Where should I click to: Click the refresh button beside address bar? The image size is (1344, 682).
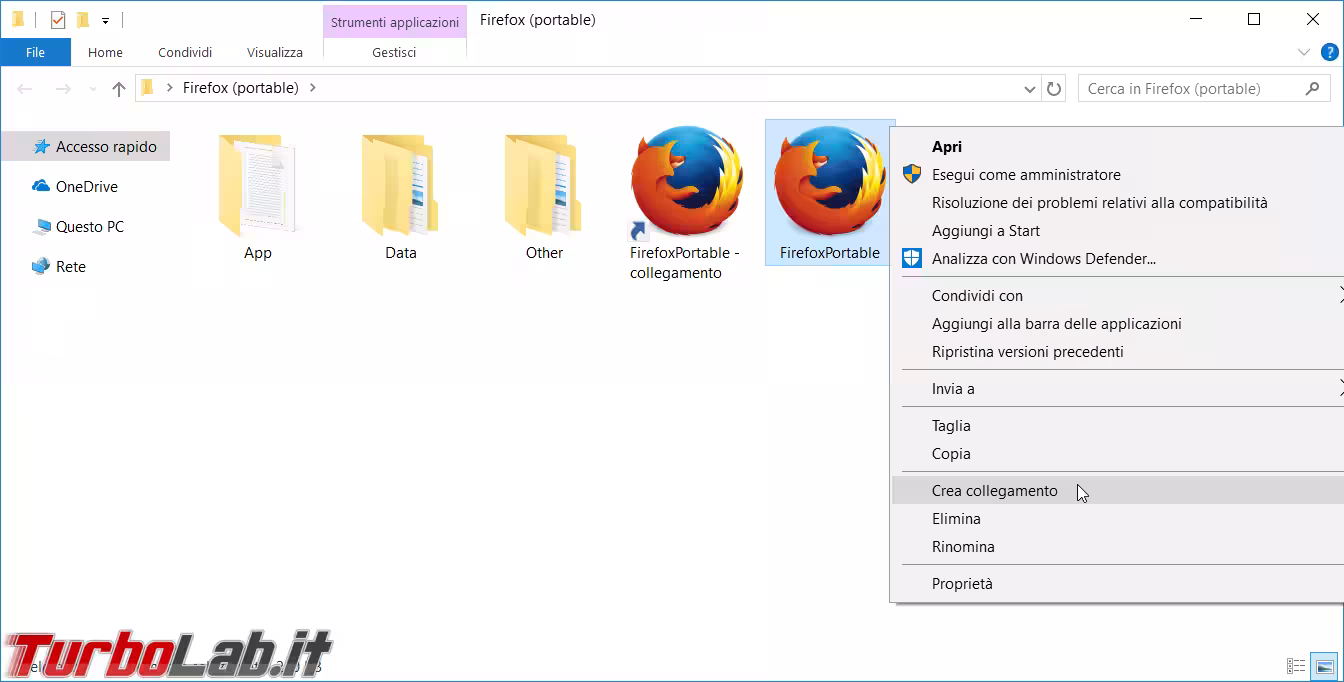click(x=1054, y=89)
